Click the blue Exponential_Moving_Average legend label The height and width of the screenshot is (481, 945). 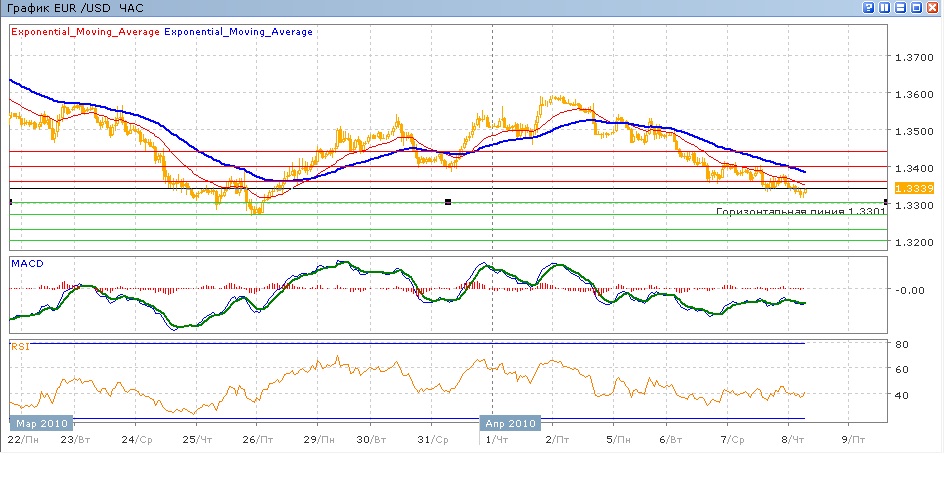pos(238,32)
